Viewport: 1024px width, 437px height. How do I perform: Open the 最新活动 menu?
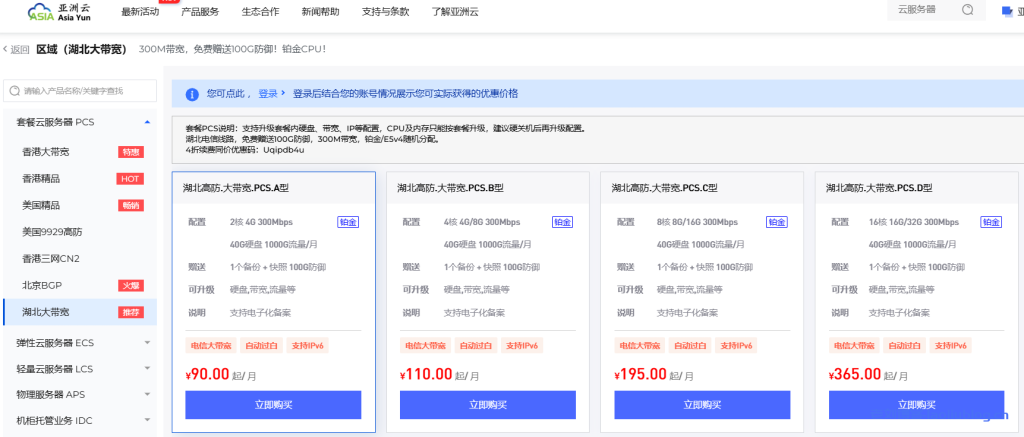[x=140, y=12]
